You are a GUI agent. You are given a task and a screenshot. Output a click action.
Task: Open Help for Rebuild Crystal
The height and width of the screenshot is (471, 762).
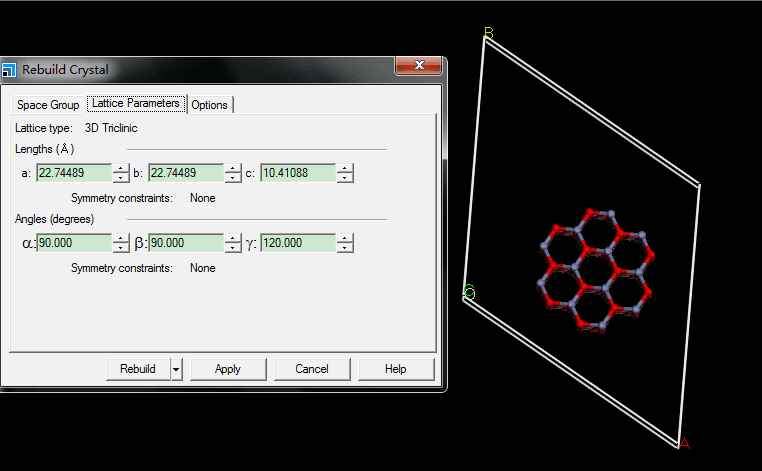[x=396, y=369]
